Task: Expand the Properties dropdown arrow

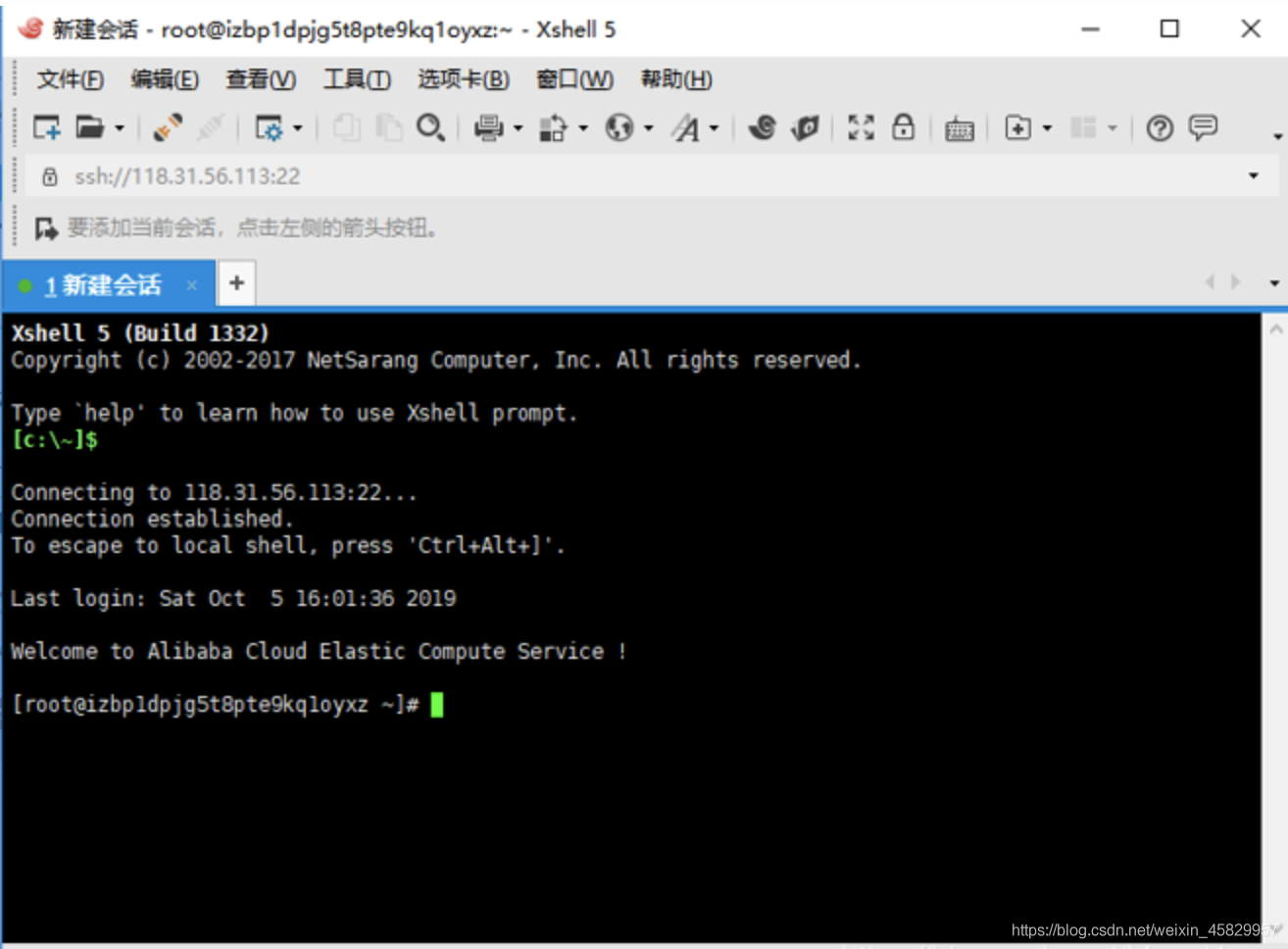Action: [298, 128]
